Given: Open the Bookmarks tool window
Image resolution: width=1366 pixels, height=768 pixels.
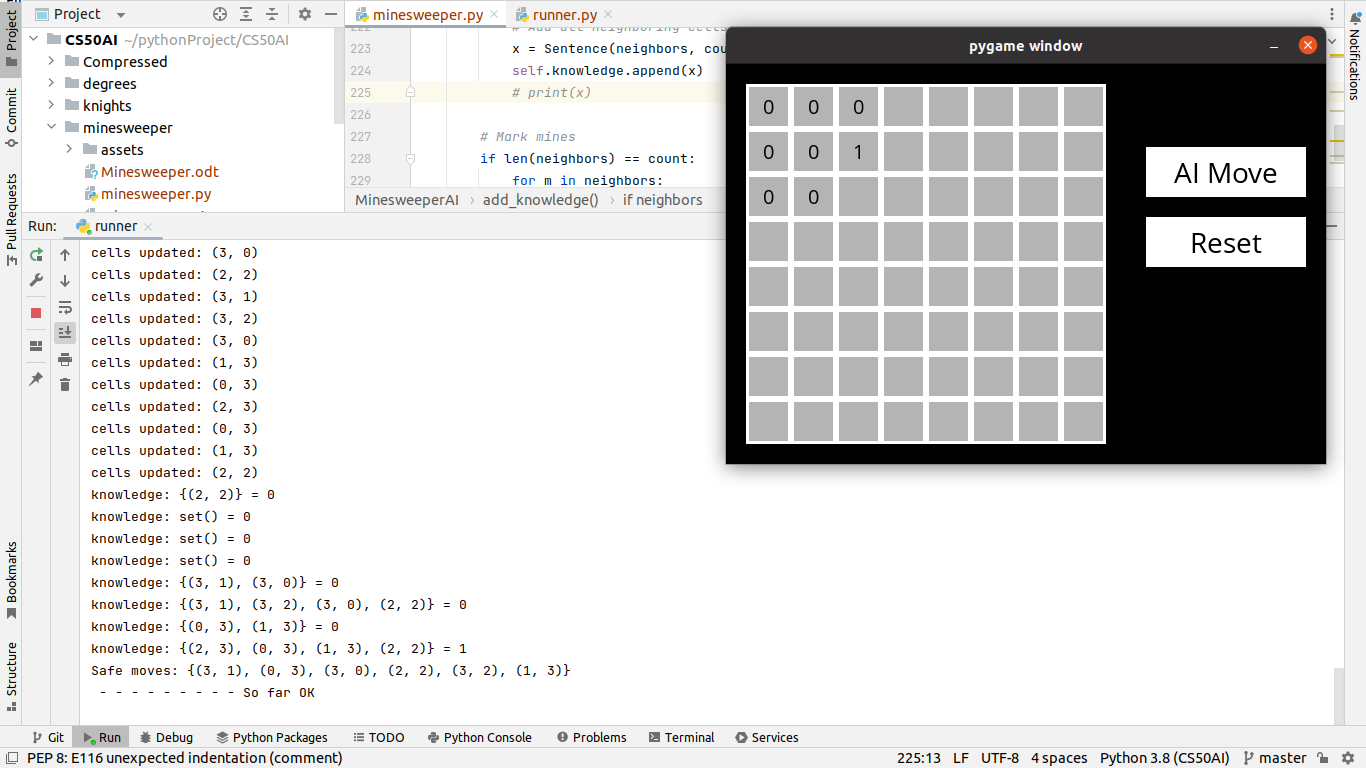Looking at the screenshot, I should (x=12, y=580).
